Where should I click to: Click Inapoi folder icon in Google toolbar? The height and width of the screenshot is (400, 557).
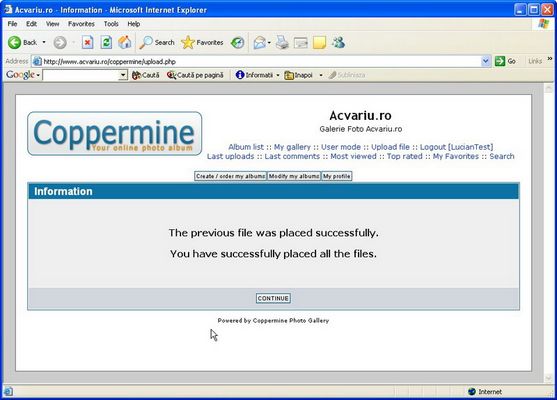pyautogui.click(x=289, y=75)
